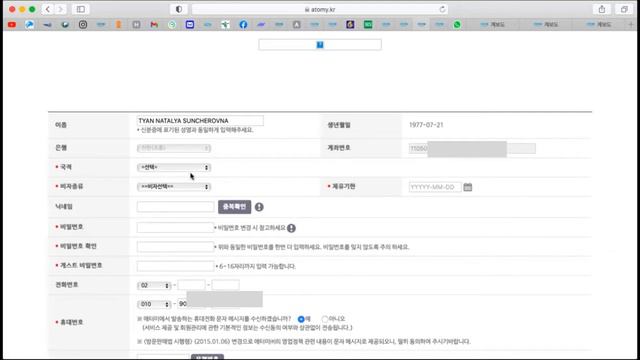Show all tabs overview button

pos(624,9)
